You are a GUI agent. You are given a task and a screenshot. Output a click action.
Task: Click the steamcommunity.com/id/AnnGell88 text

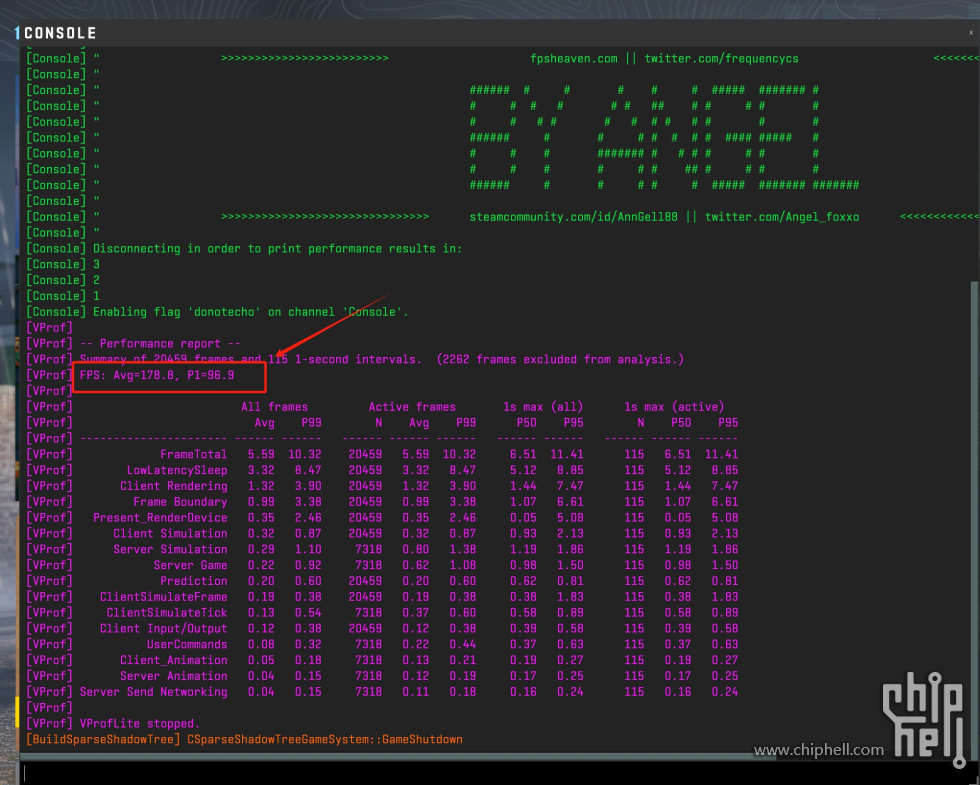pos(573,217)
